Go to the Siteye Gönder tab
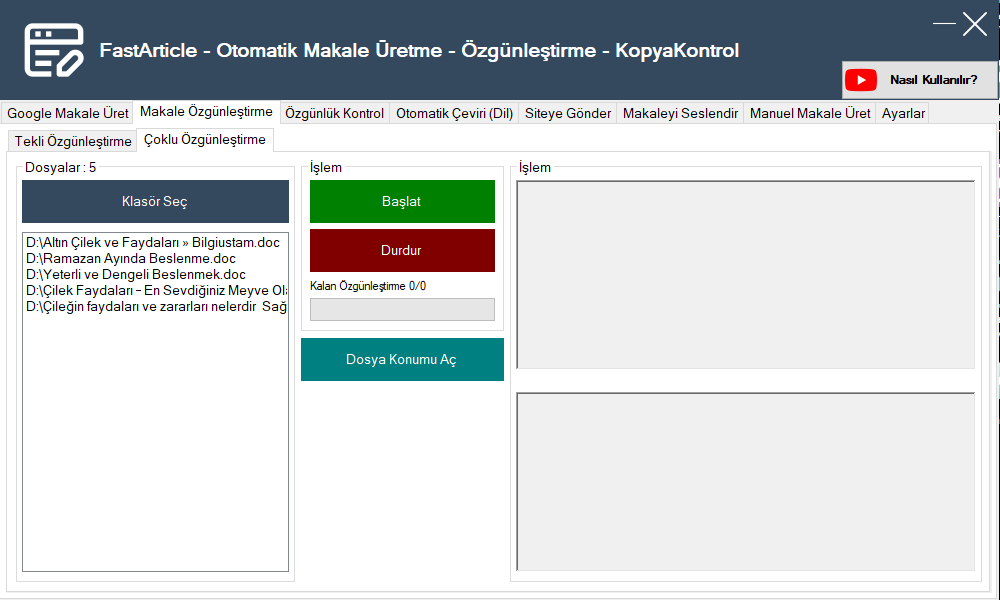Viewport: 1000px width, 600px height. [x=568, y=113]
